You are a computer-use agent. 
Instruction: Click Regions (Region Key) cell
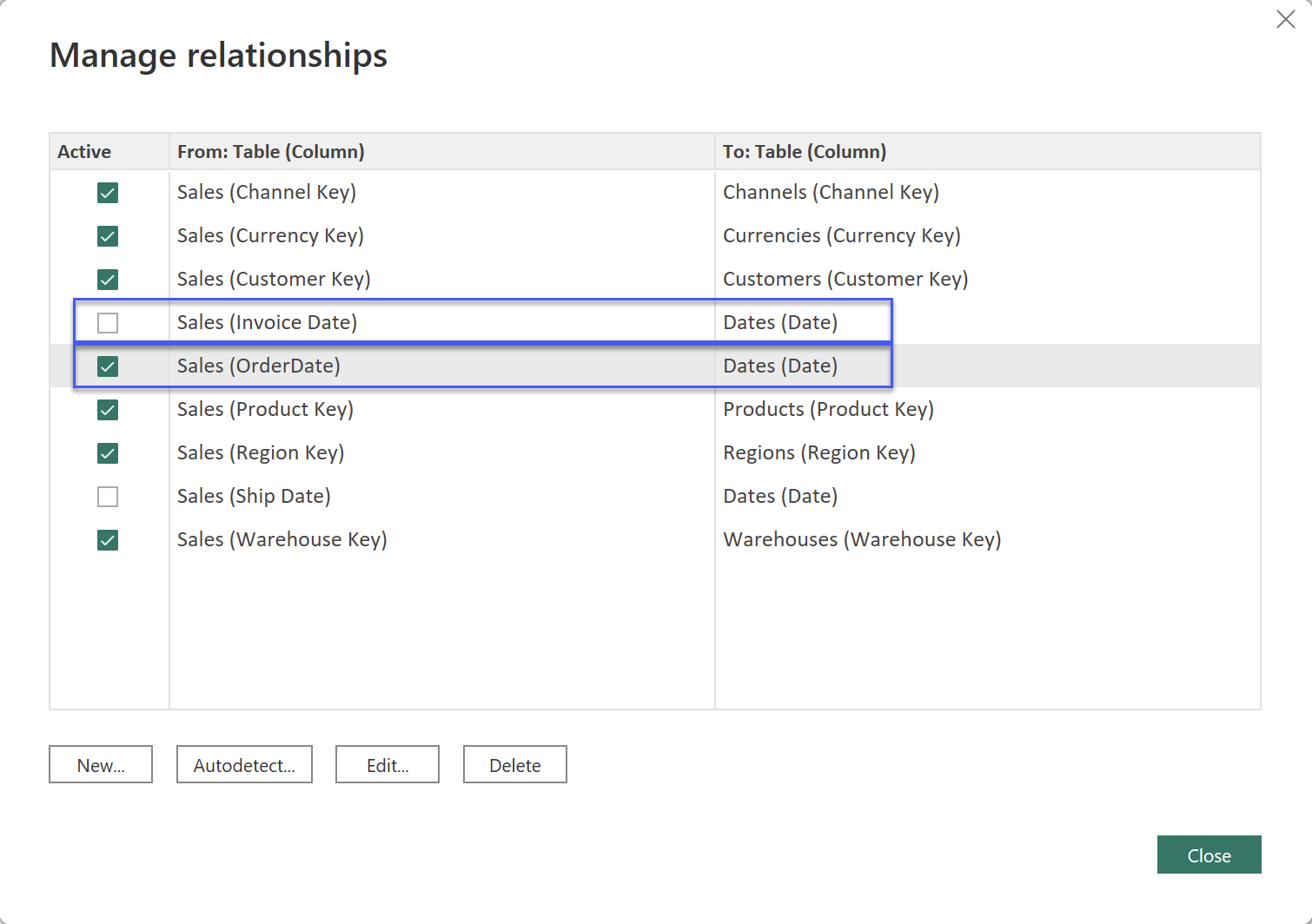tap(819, 452)
